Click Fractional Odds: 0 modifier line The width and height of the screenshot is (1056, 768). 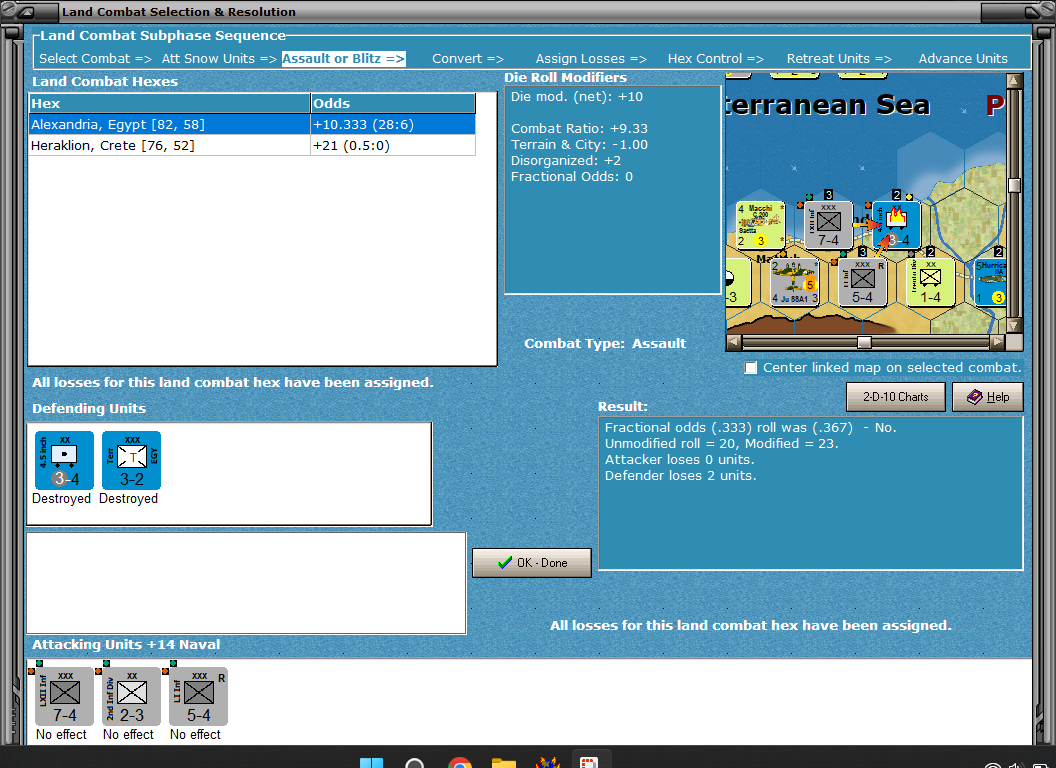(x=572, y=177)
